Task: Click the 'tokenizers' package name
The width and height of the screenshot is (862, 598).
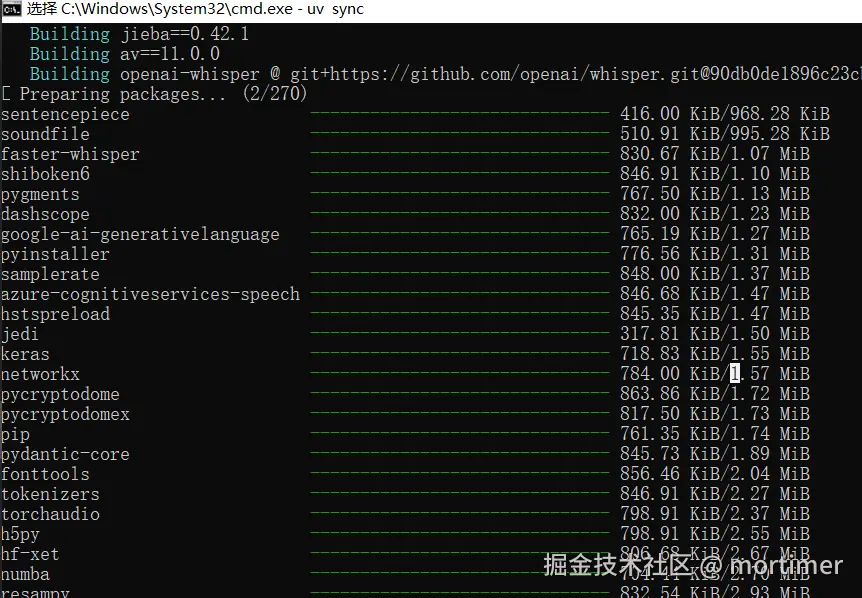Action: pyautogui.click(x=50, y=494)
